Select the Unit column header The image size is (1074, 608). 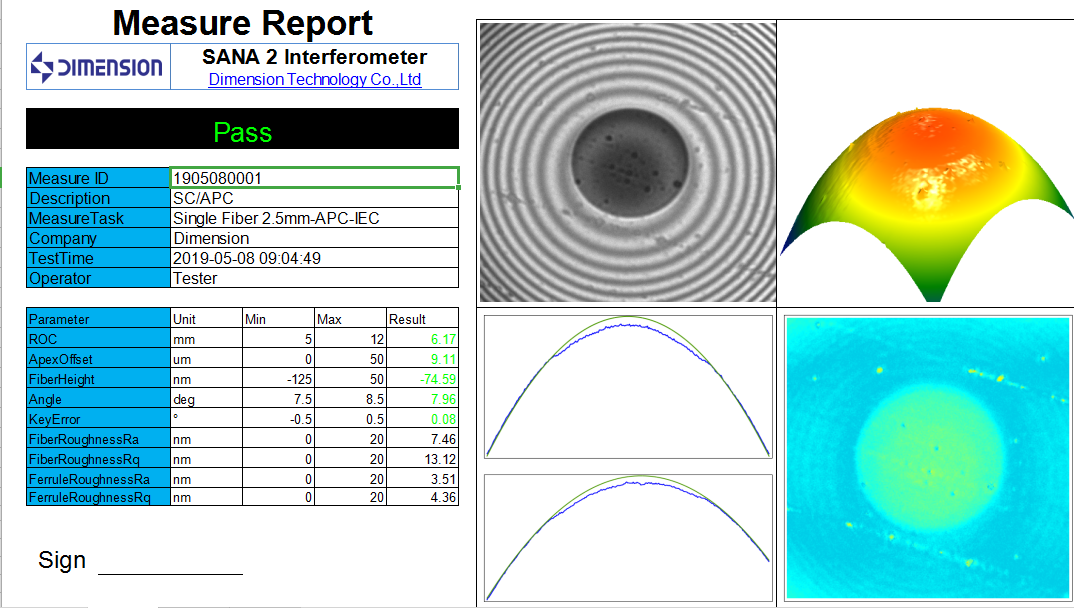tap(206, 318)
